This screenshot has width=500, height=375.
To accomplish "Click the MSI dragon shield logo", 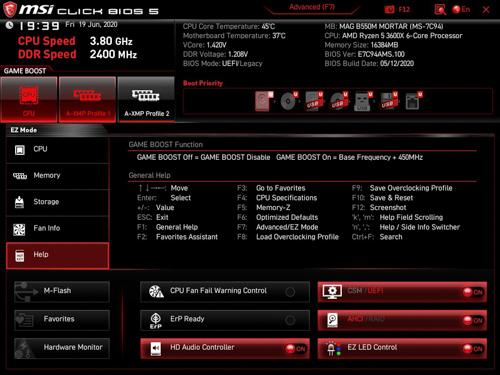I will click(x=9, y=9).
